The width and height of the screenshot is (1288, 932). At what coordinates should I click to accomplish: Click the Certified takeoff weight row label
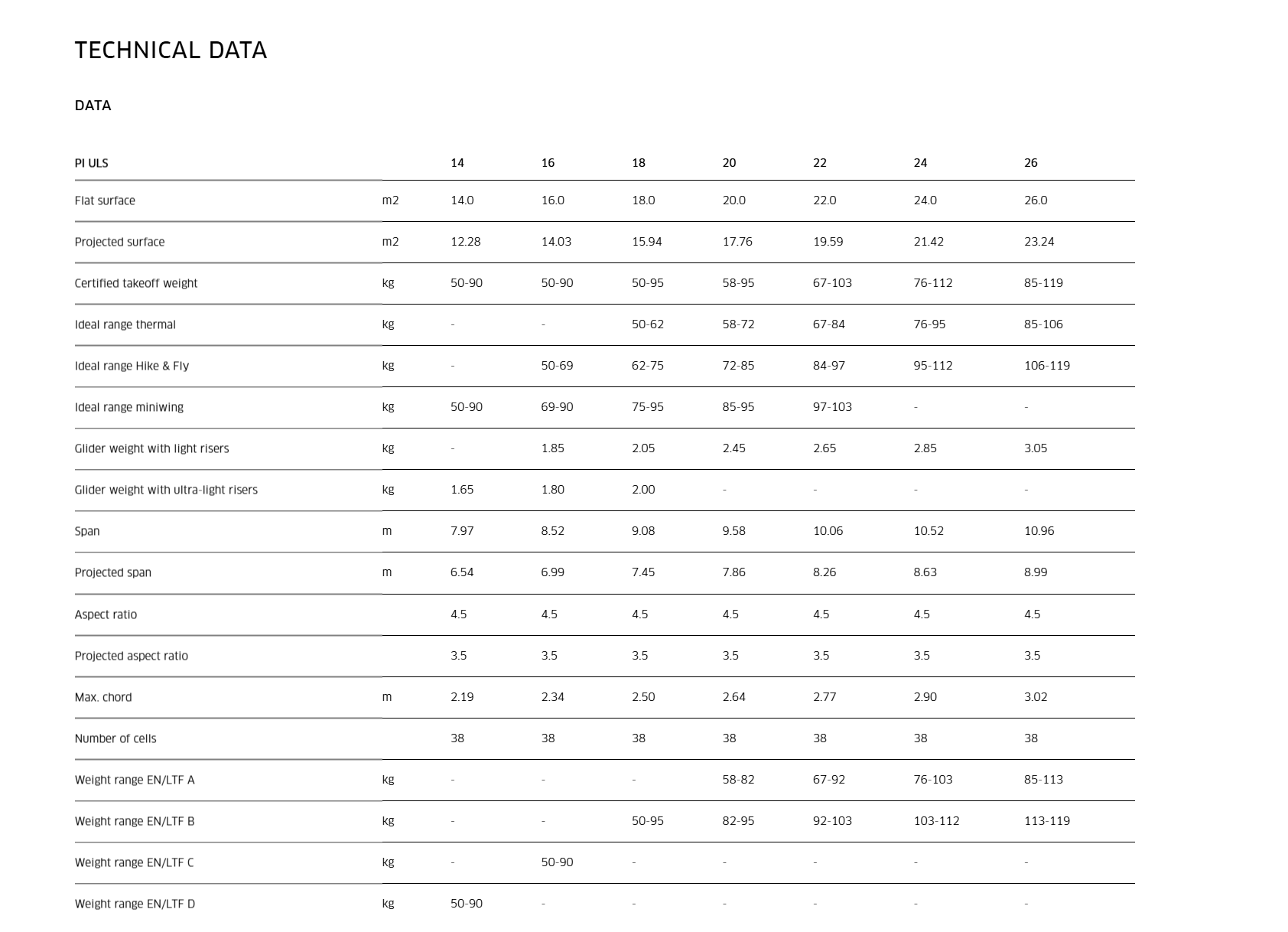point(136,283)
